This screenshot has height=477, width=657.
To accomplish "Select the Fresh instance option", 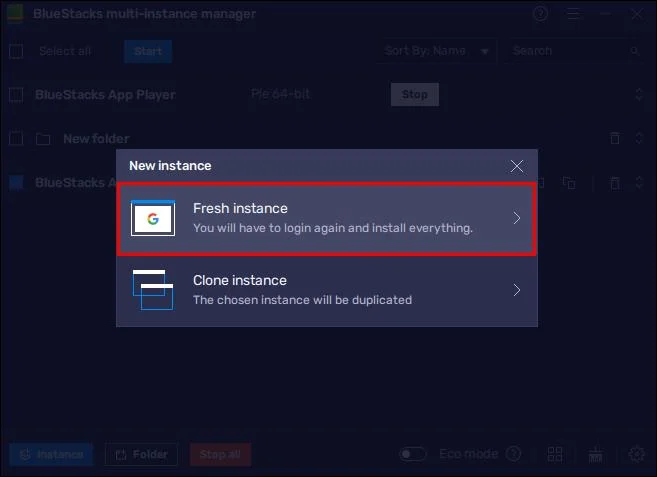I will (x=327, y=218).
